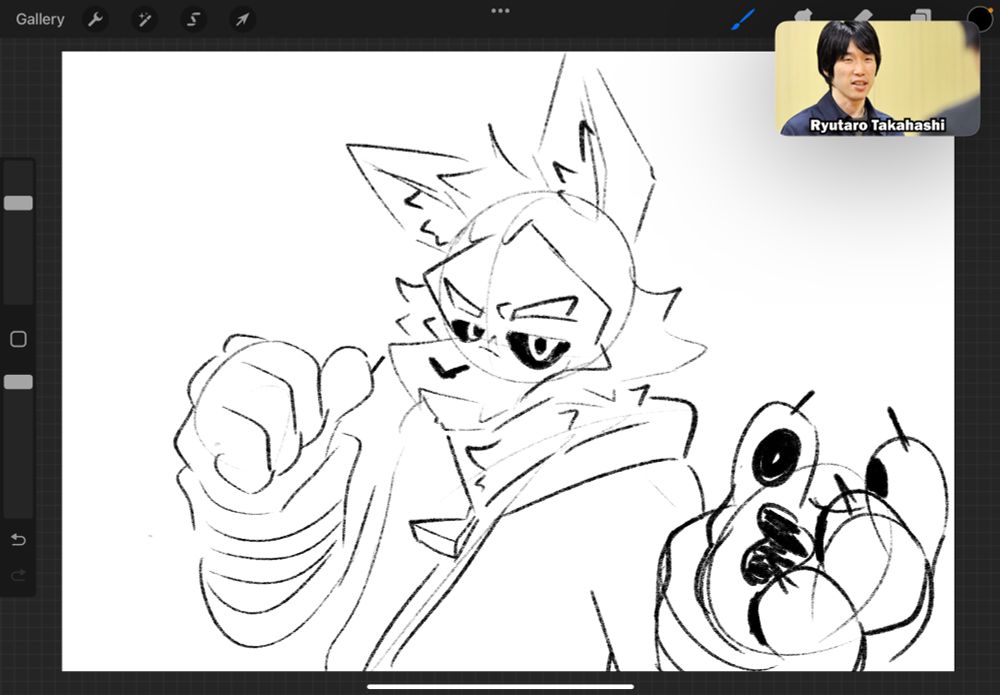Open the Actions wrench menu
The height and width of the screenshot is (695, 1000).
click(x=95, y=19)
